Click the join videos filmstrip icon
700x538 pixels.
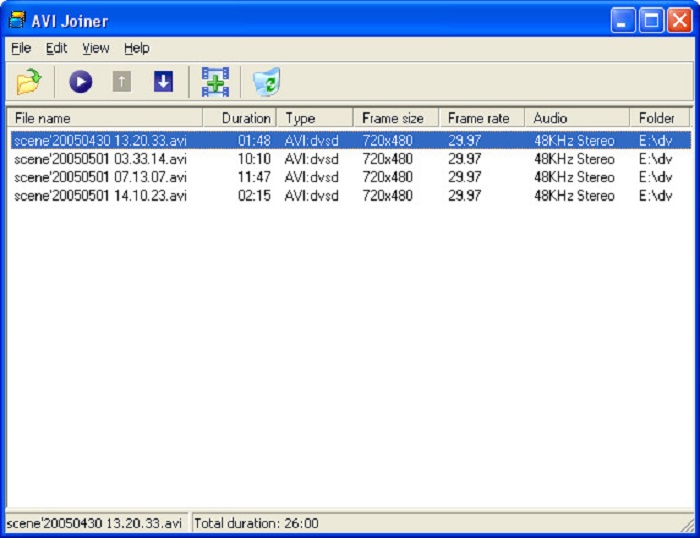tap(215, 82)
